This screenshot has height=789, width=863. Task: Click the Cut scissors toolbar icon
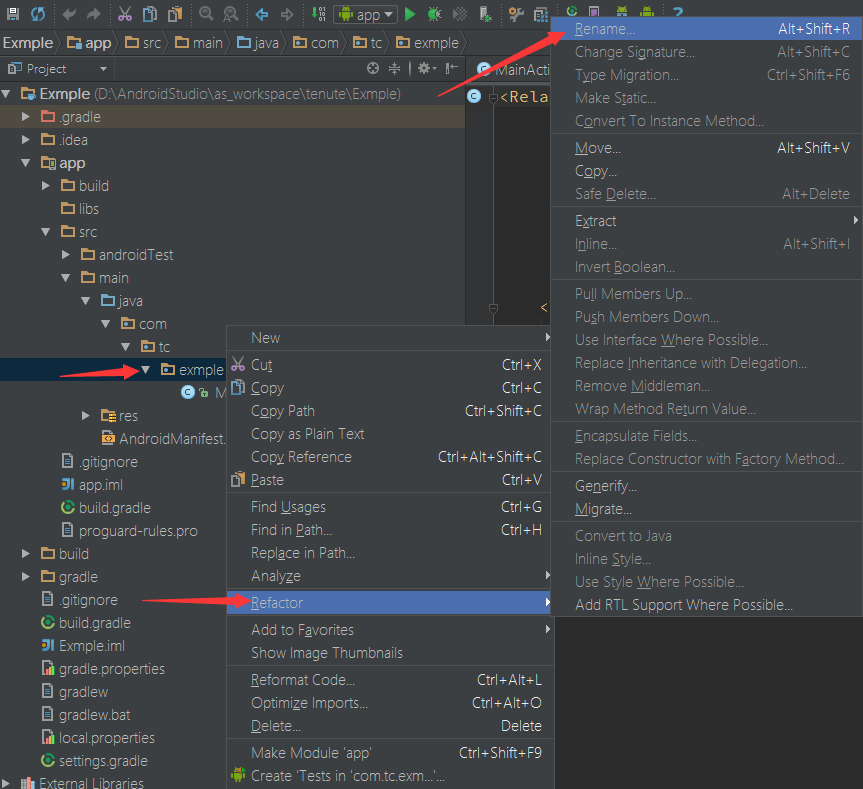tap(125, 14)
